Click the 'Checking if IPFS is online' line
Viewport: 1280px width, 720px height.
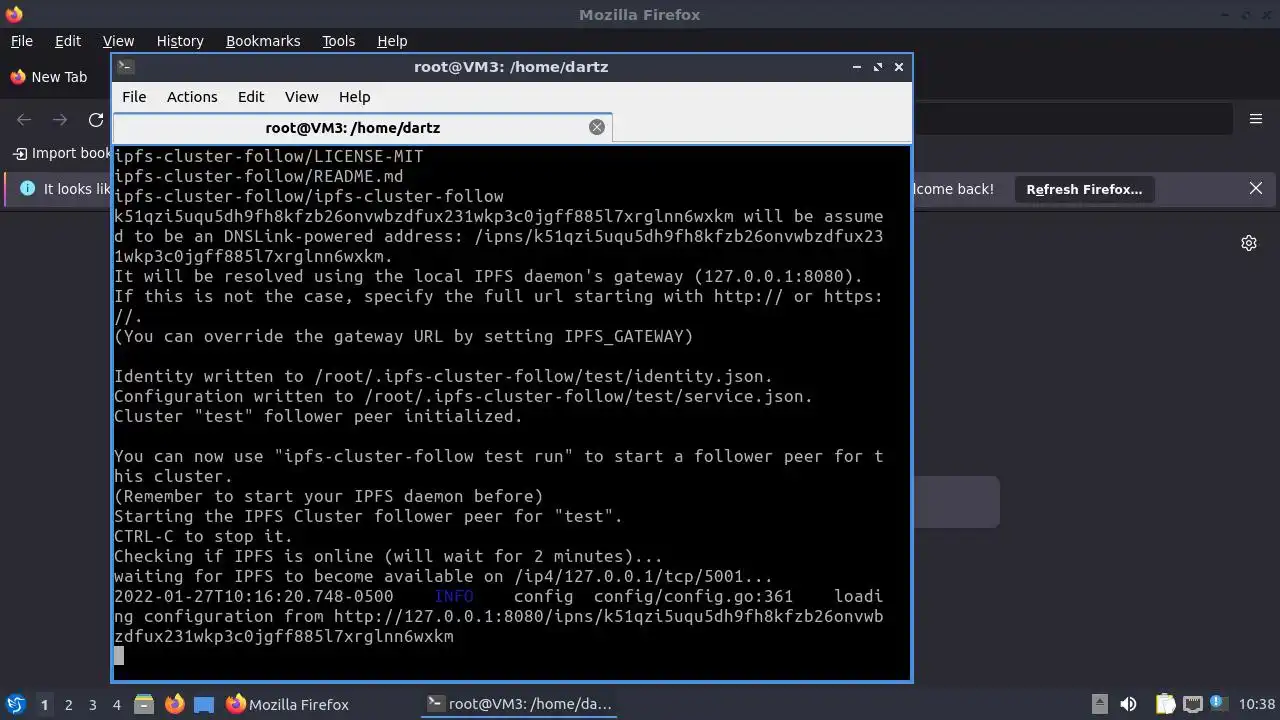[389, 556]
